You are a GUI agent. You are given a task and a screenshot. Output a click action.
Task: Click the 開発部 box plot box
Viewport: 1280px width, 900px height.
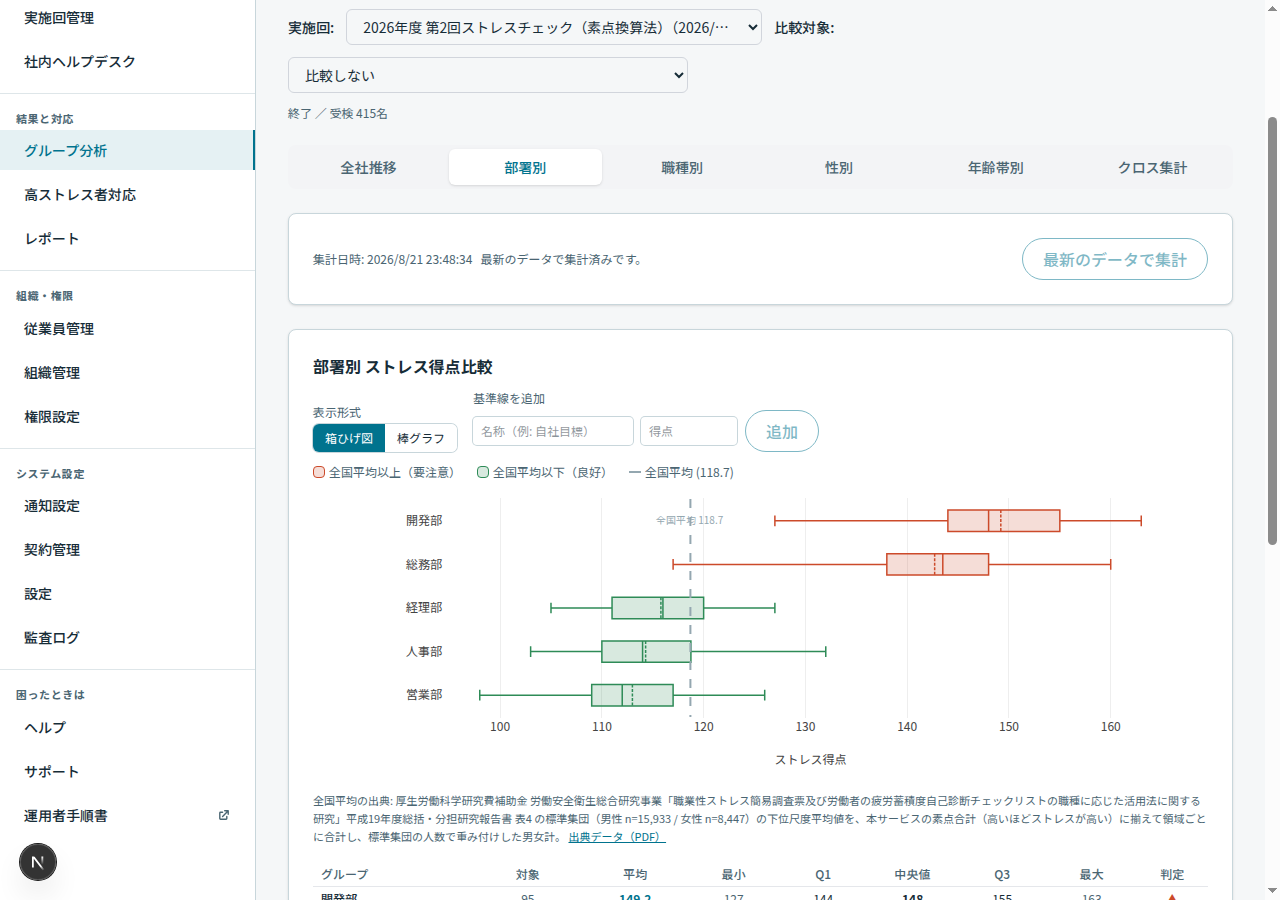click(1003, 520)
